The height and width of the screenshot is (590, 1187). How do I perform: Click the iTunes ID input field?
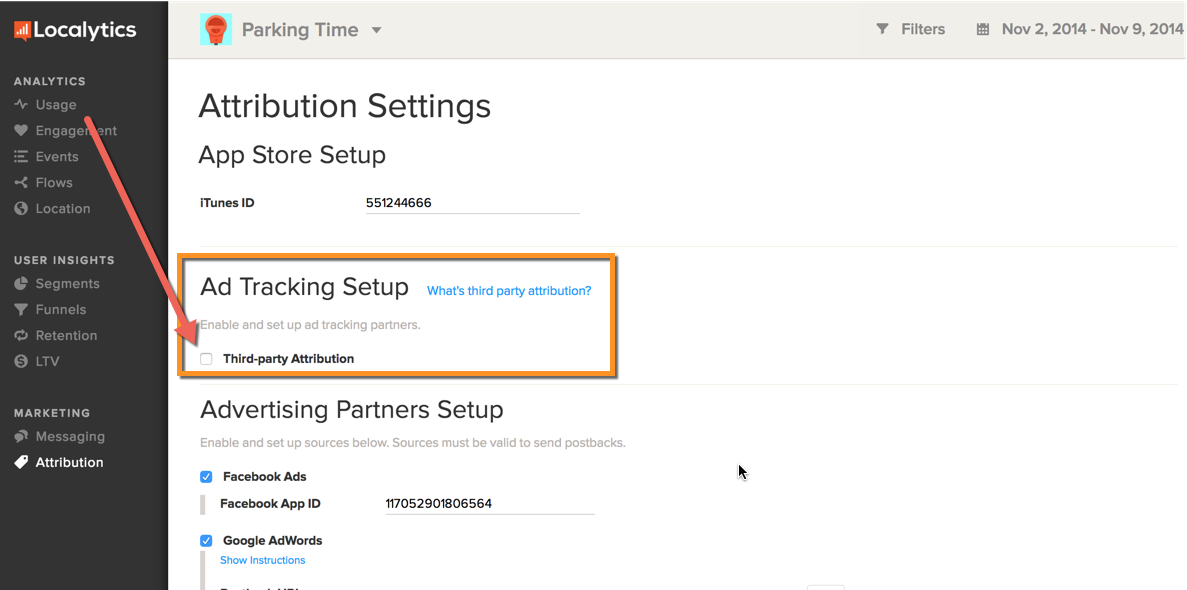(472, 203)
